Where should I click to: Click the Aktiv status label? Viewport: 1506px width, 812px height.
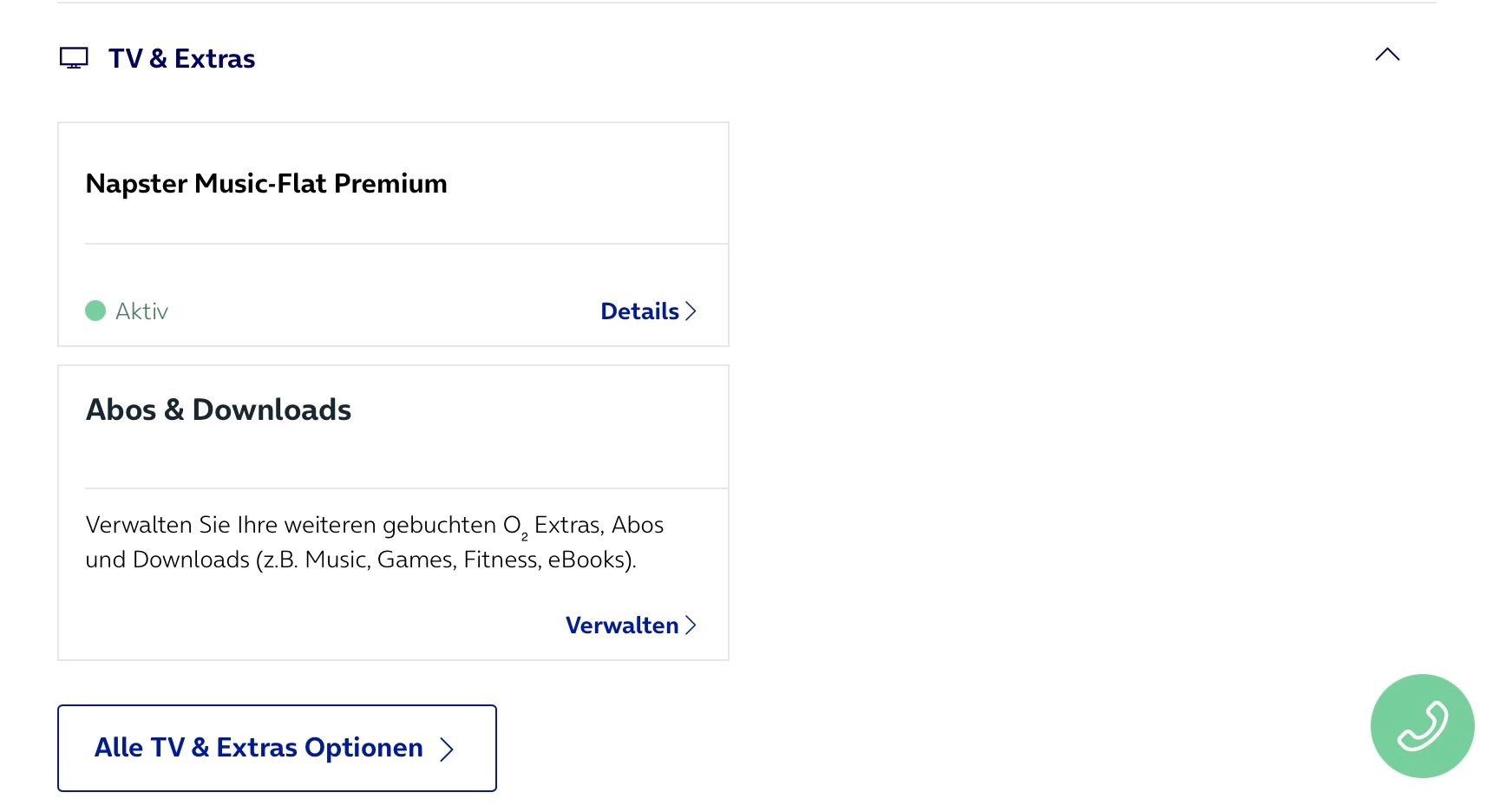pos(141,311)
